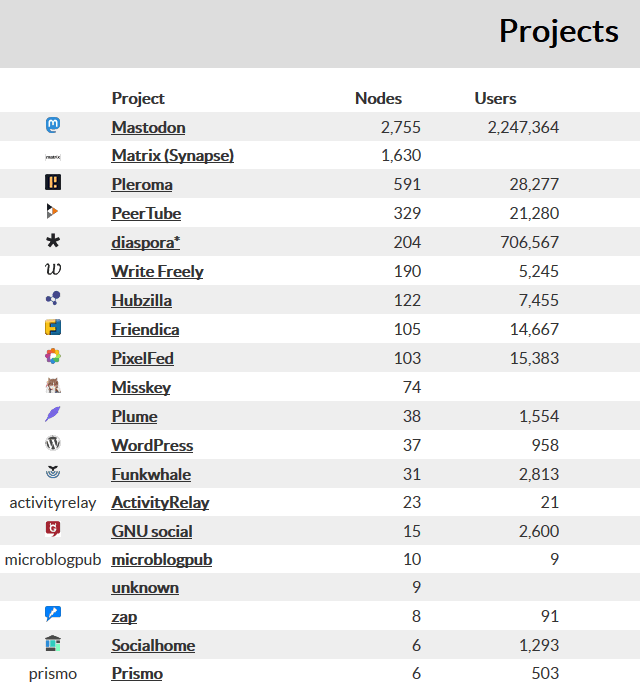Click the PixelFed colorful logo icon

tap(53, 357)
